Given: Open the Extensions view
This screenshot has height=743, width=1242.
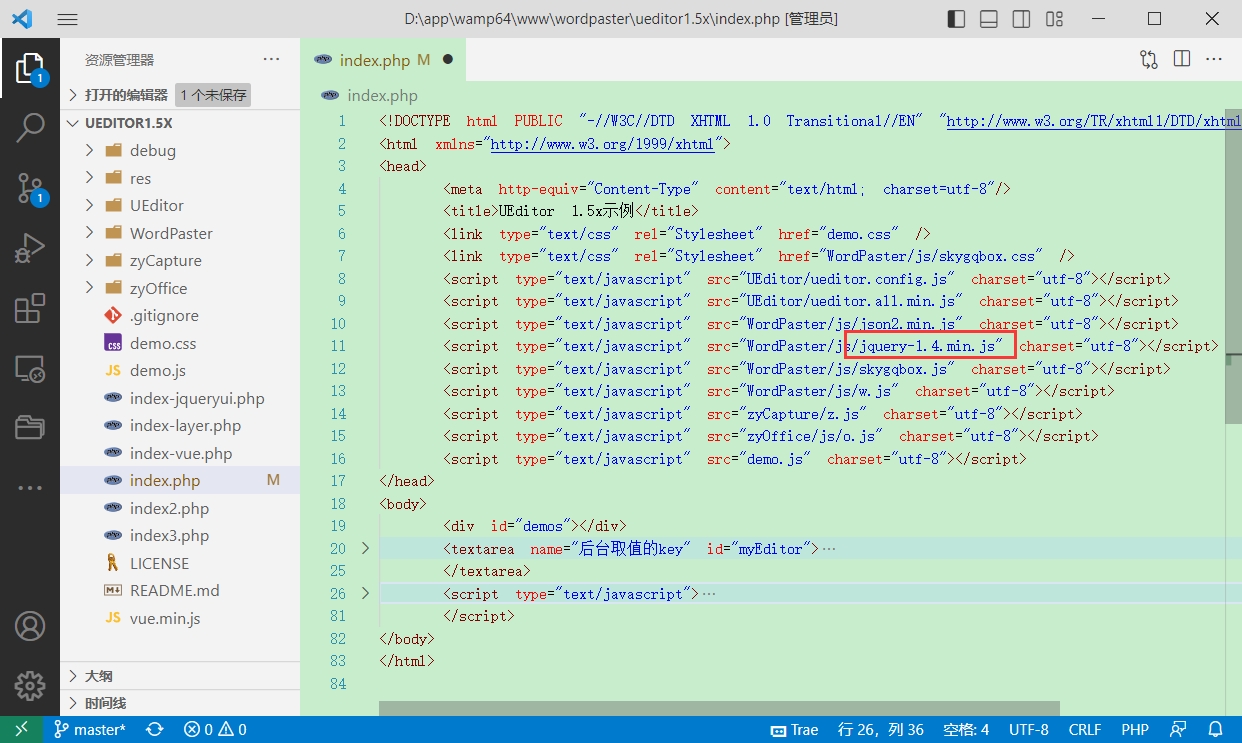Looking at the screenshot, I should [x=30, y=309].
